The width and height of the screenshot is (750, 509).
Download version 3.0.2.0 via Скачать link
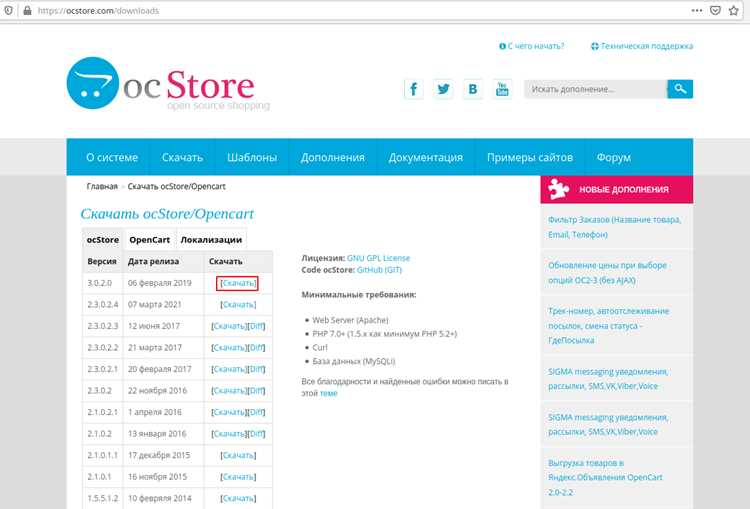[238, 283]
